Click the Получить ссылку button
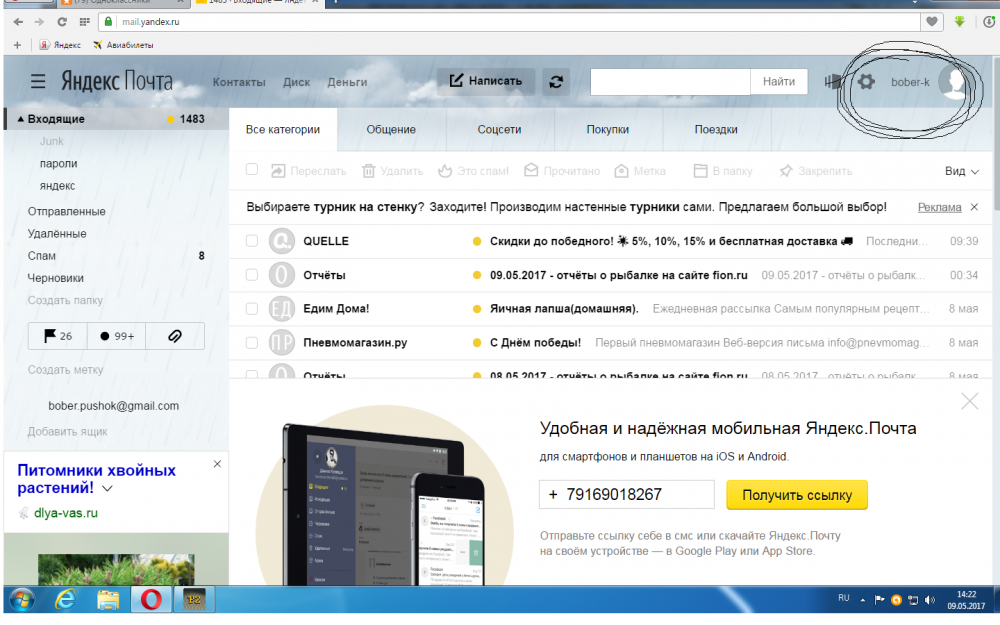1000x625 pixels. coord(797,495)
